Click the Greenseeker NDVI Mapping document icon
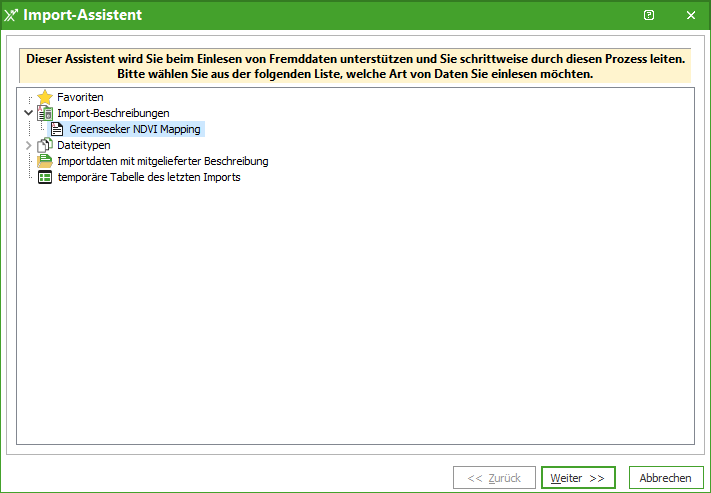The image size is (711, 493). tap(58, 130)
